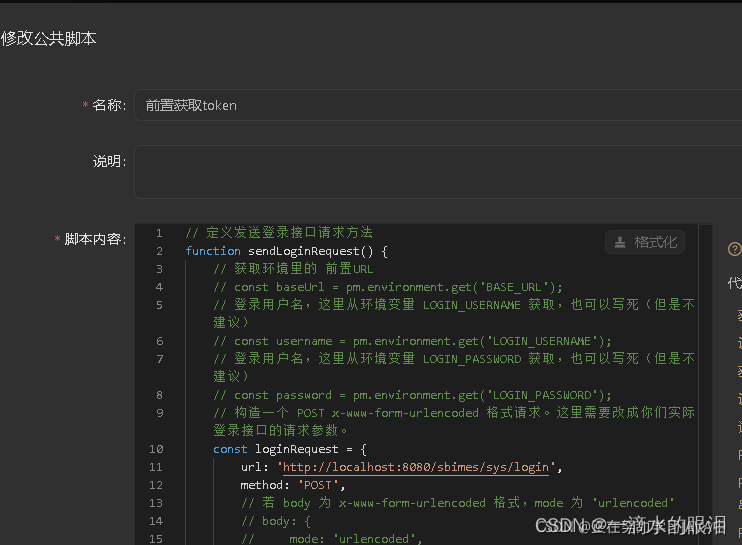Click the const baseUrl comment on line 4
Viewport: 742px width, 545px height.
(388, 287)
